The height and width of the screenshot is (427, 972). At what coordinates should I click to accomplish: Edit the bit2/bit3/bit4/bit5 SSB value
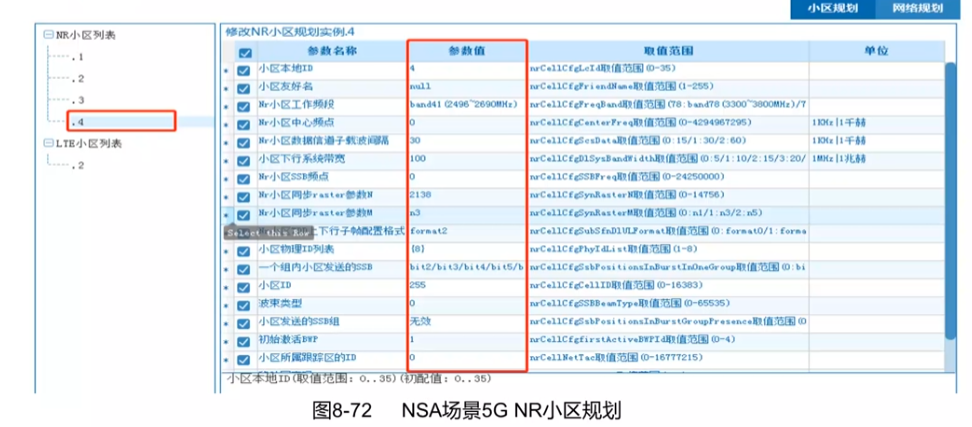[x=467, y=267]
